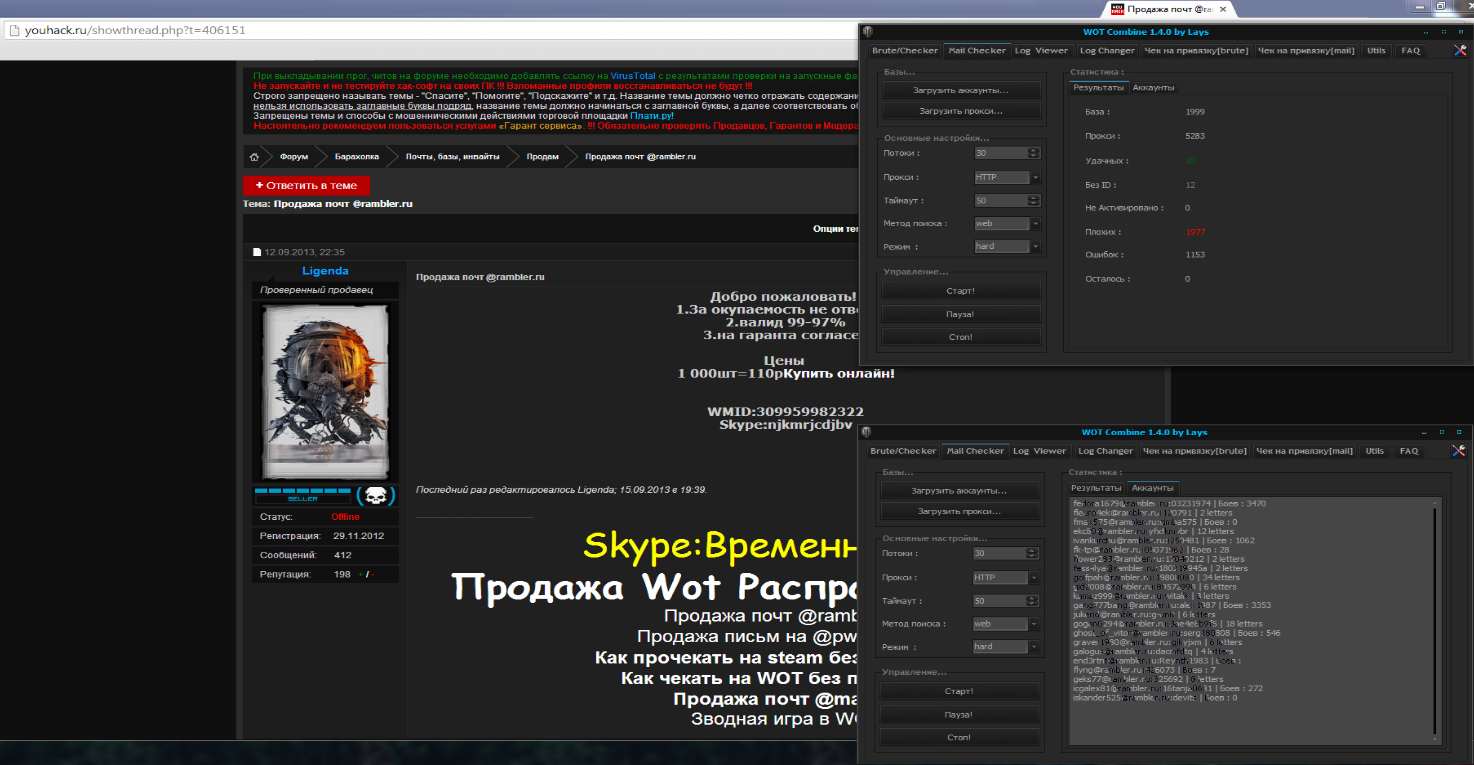Click the Проверенный продавец user title
The height and width of the screenshot is (765, 1474).
316,290
